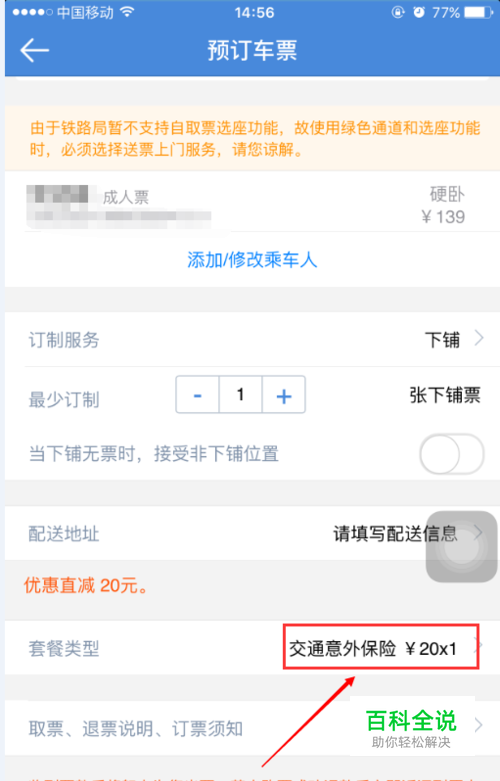The width and height of the screenshot is (500, 781).
Task: Tap the Wi-Fi icon in status bar
Action: pos(127,11)
